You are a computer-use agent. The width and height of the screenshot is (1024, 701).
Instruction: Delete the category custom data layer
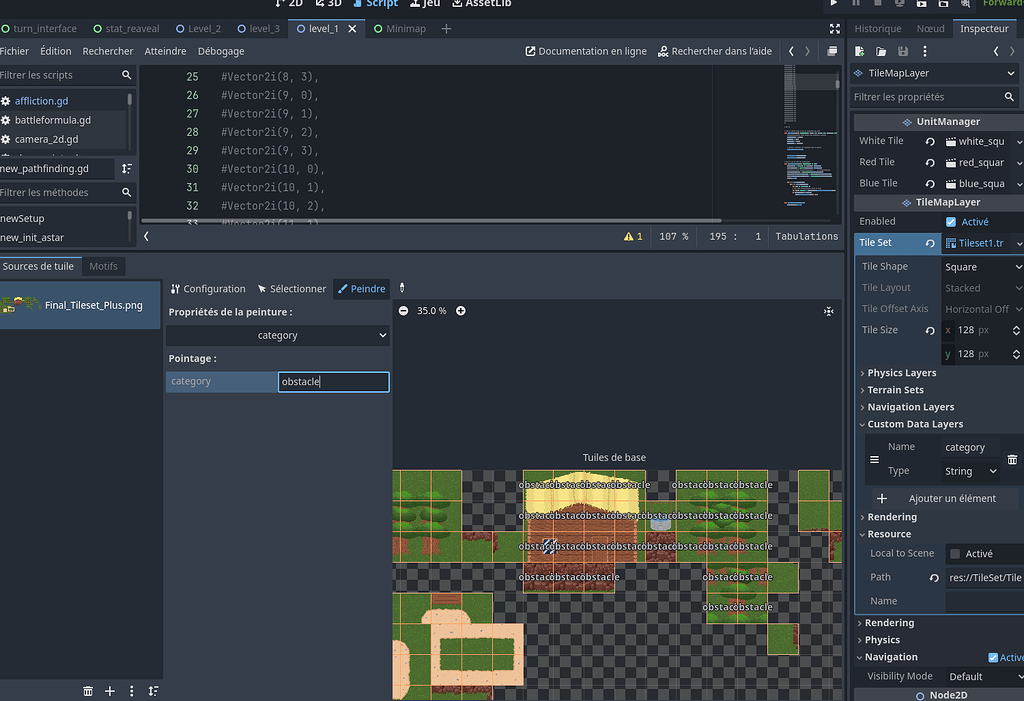point(1012,459)
